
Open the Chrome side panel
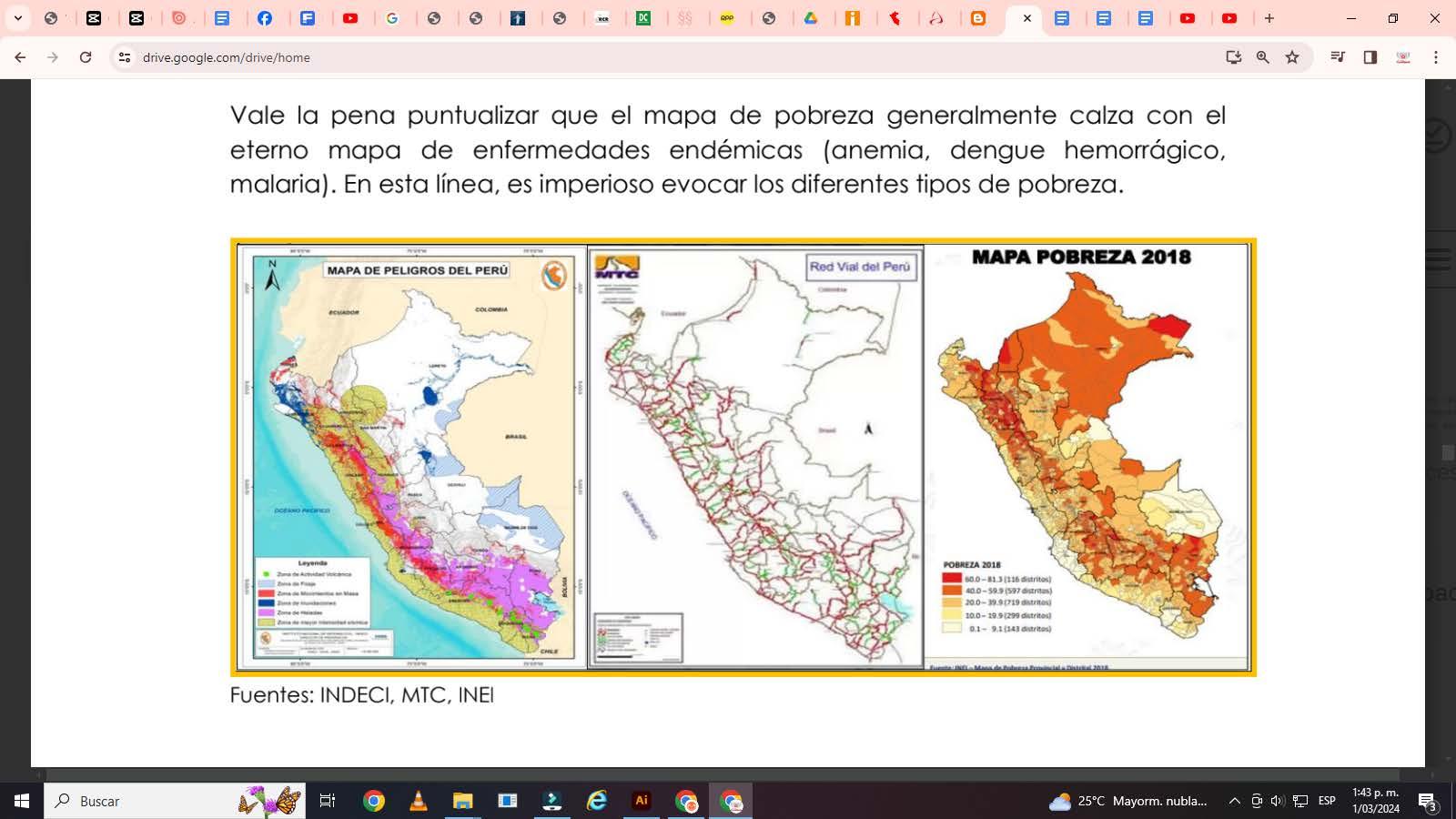point(1370,57)
